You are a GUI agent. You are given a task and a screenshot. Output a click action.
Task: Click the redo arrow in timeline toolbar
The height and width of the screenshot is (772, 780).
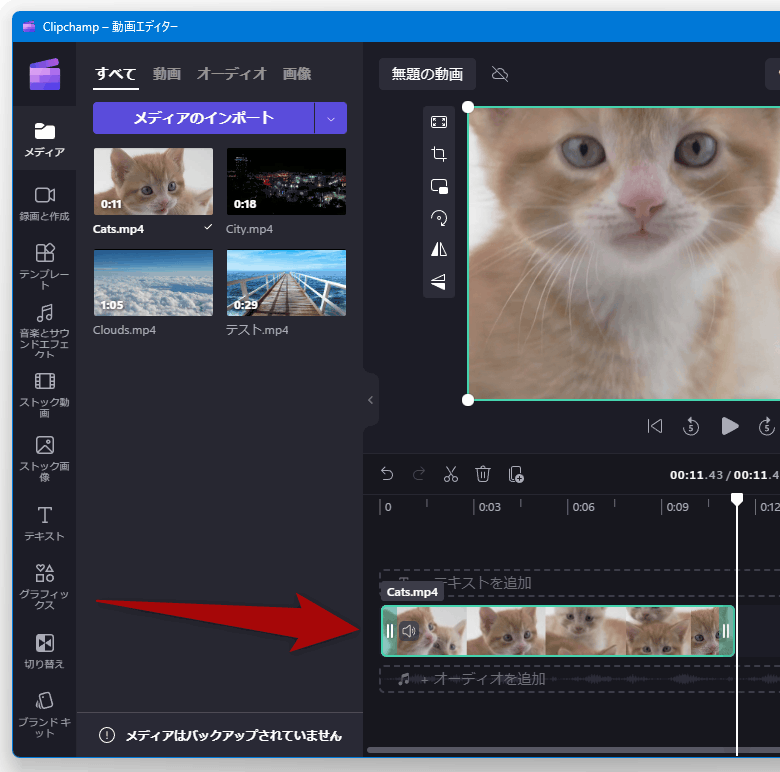[419, 474]
